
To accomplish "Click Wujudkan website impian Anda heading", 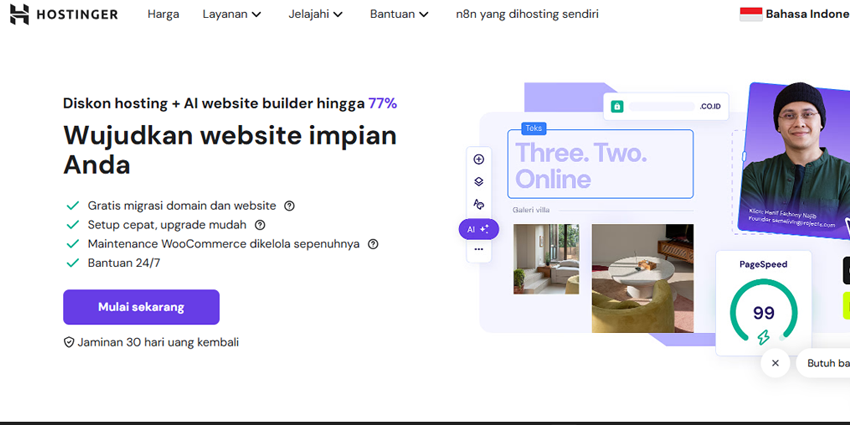I will tap(230, 150).
